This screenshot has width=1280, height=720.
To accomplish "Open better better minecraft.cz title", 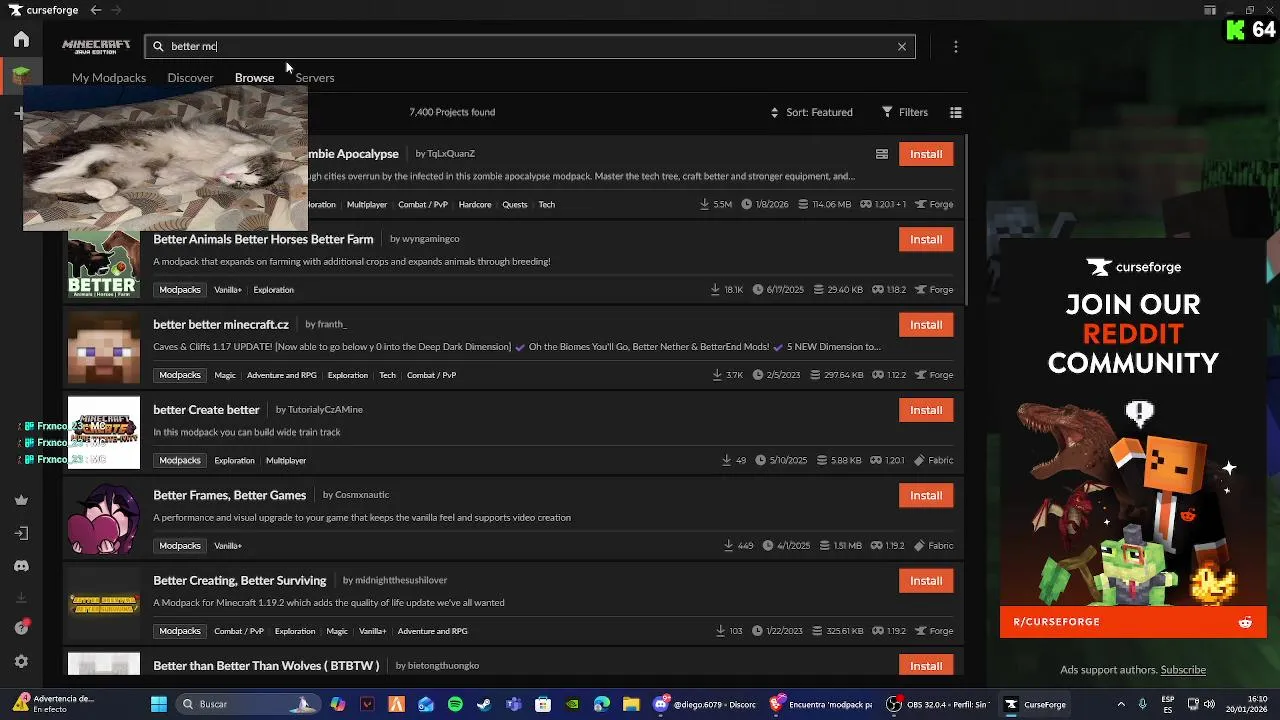I will point(221,324).
